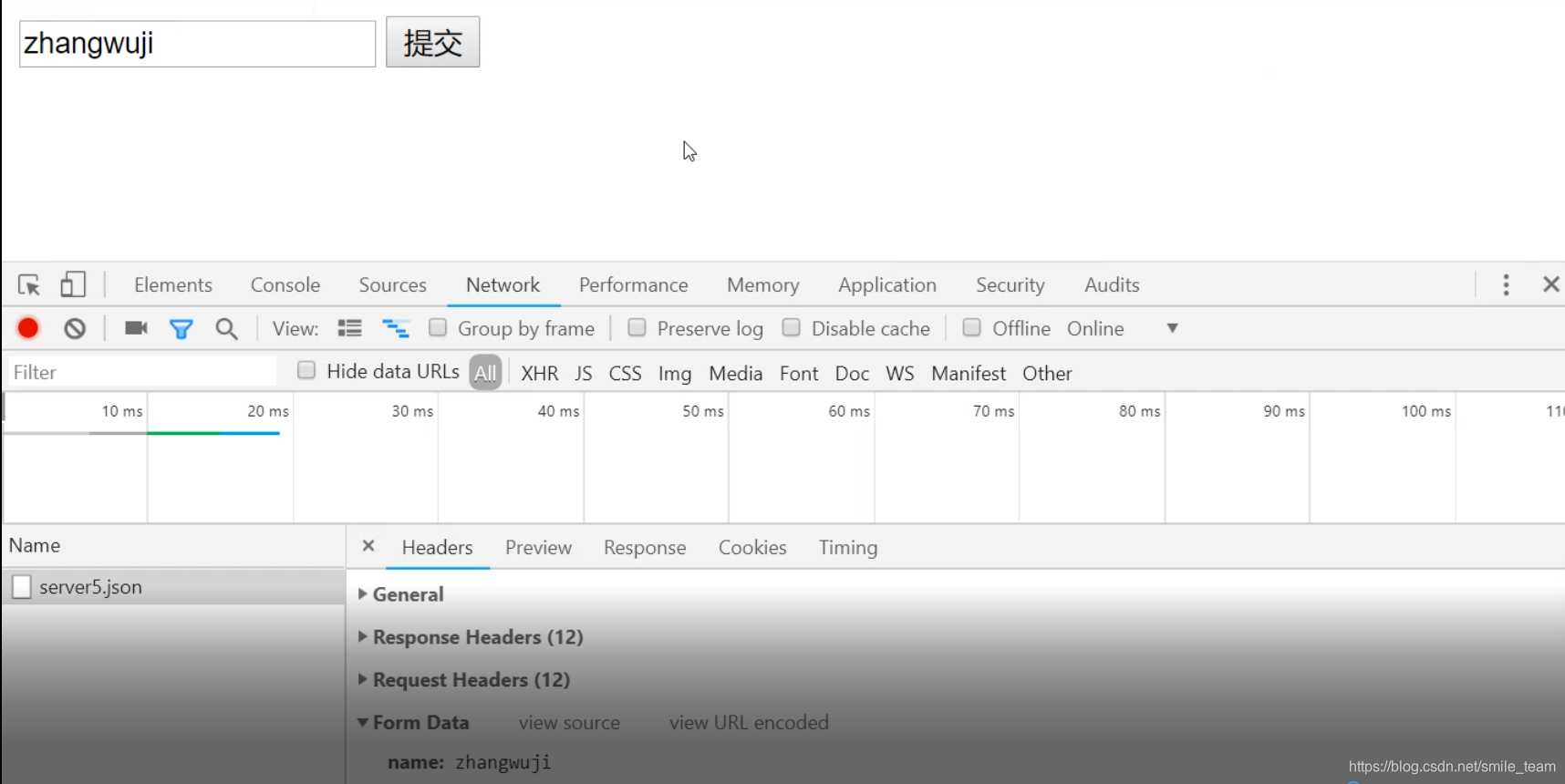Click the name: zhangwuji form data value
Viewport: 1565px width, 784px height.
coord(469,763)
